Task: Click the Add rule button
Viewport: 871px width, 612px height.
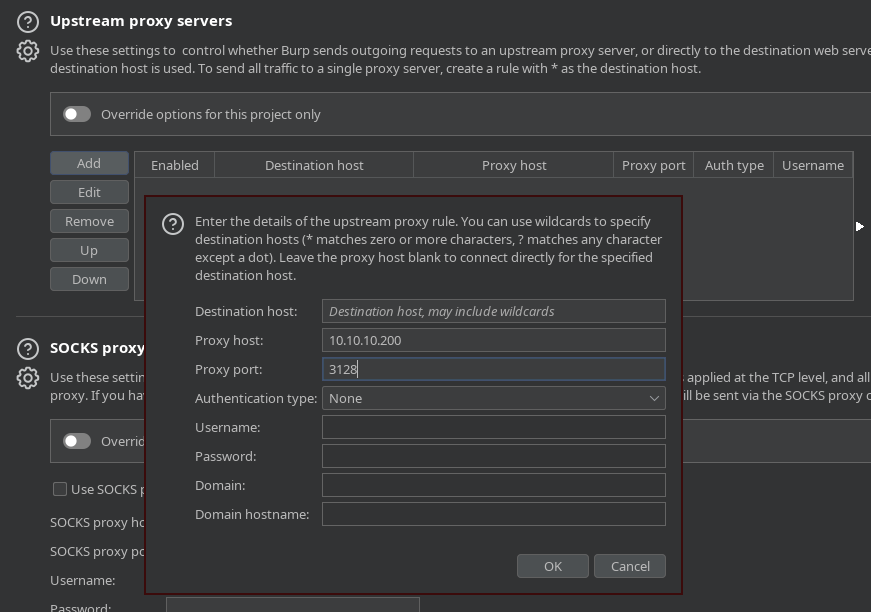Action: tap(89, 163)
